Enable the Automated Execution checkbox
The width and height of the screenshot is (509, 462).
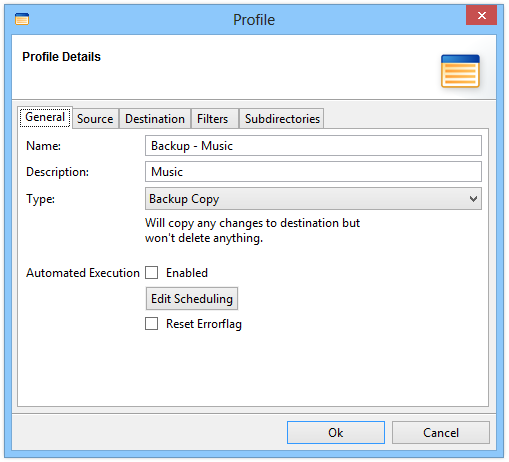coord(152,273)
